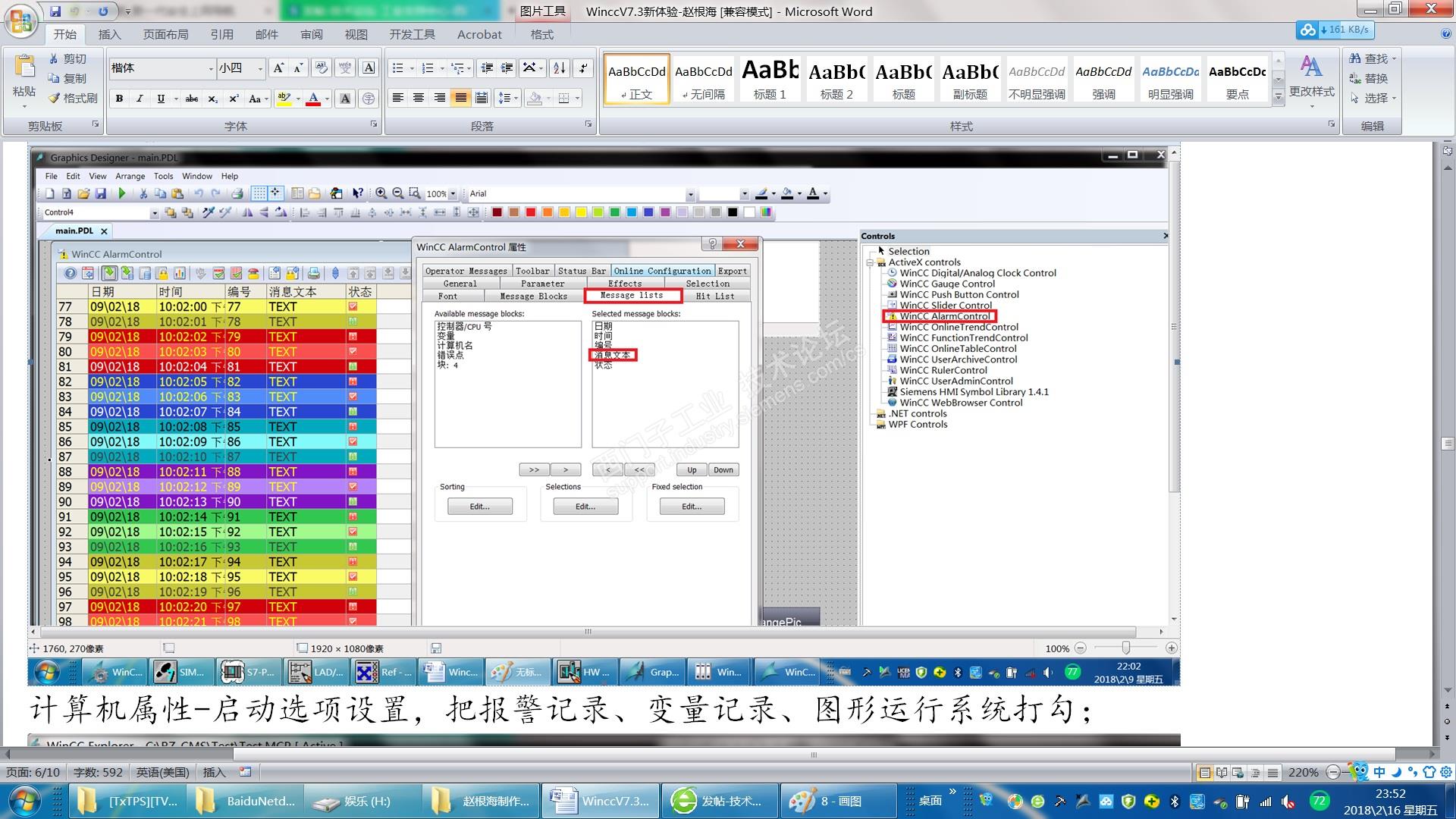The width and height of the screenshot is (1456, 819).
Task: Open the Page Layout ribbon tab
Action: click(165, 34)
